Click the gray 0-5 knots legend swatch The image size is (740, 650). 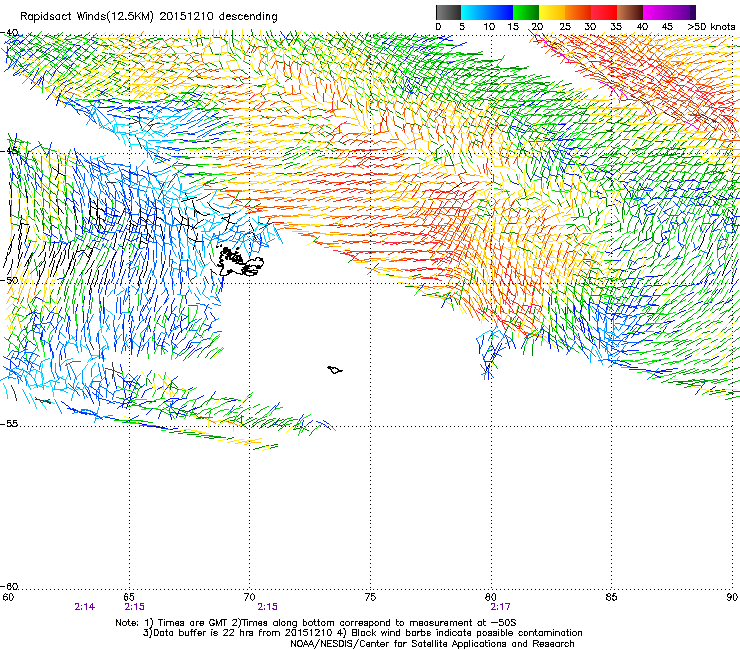(448, 12)
